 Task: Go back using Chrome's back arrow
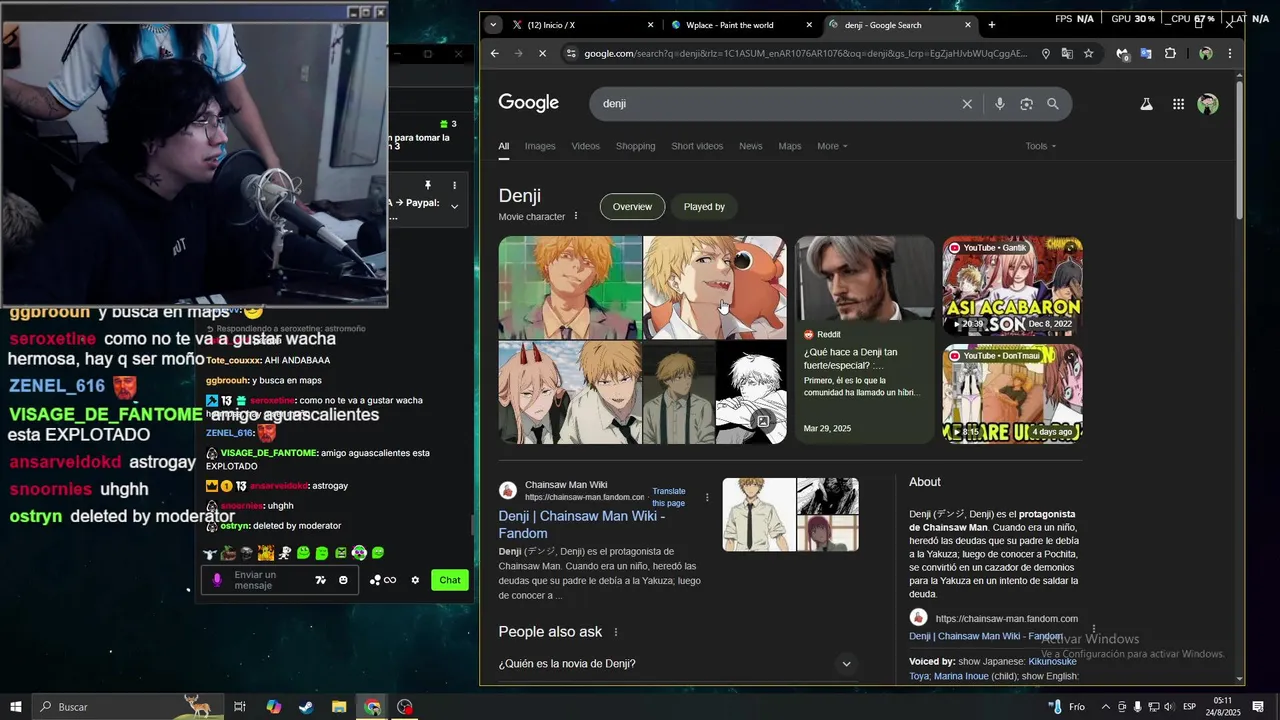[494, 53]
